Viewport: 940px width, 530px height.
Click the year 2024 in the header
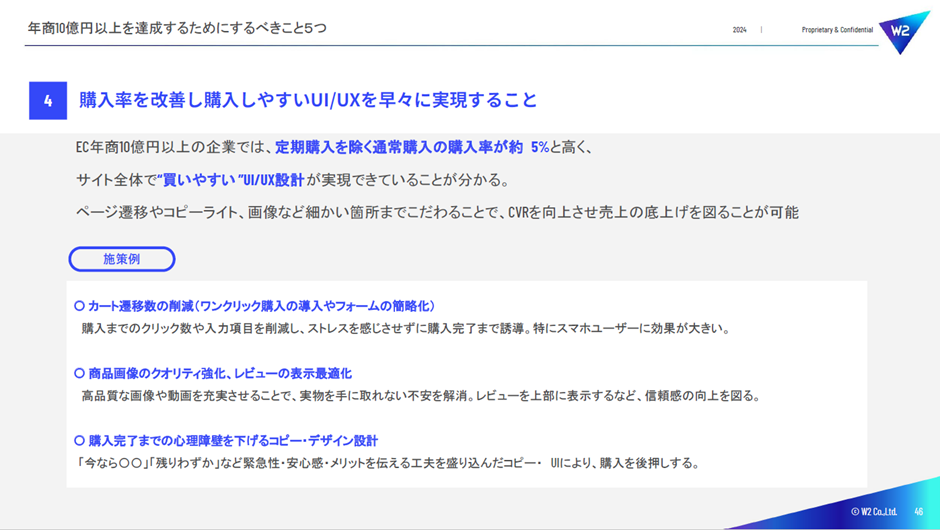coord(740,29)
